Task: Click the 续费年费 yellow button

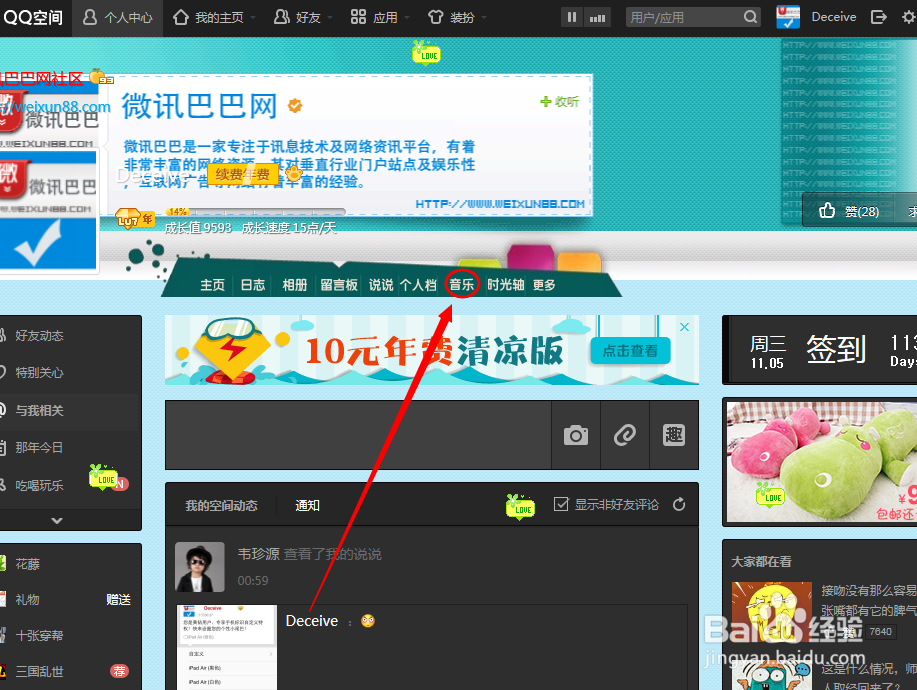Action: click(x=242, y=174)
